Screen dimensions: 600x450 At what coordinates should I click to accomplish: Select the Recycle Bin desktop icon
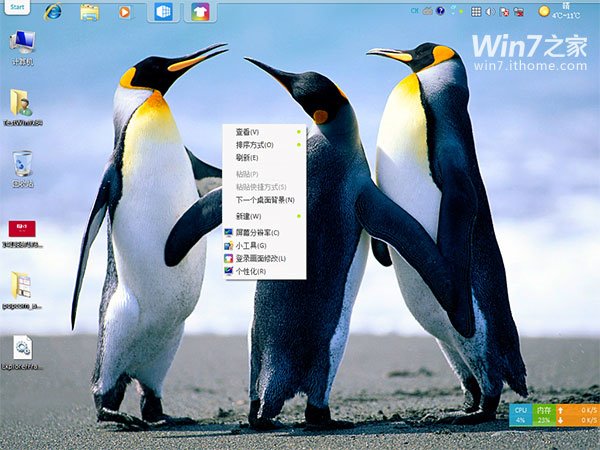[x=23, y=169]
